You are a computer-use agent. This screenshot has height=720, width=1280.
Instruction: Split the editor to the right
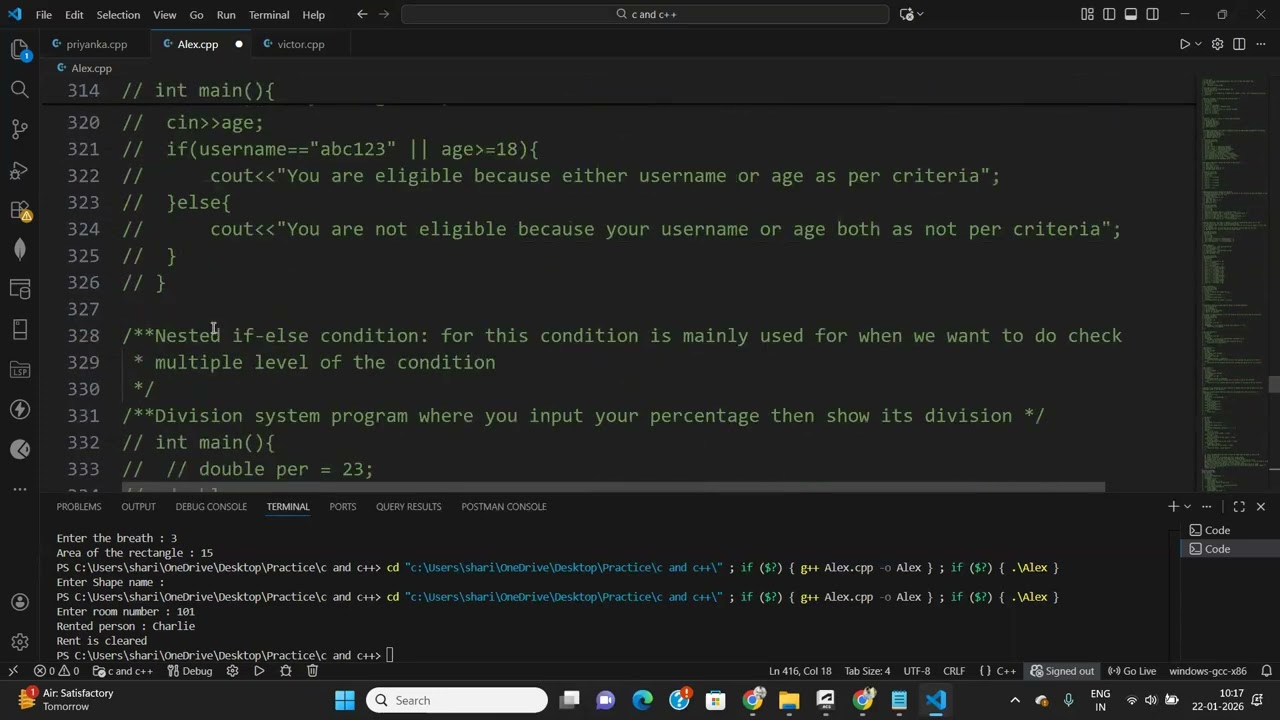pos(1239,44)
